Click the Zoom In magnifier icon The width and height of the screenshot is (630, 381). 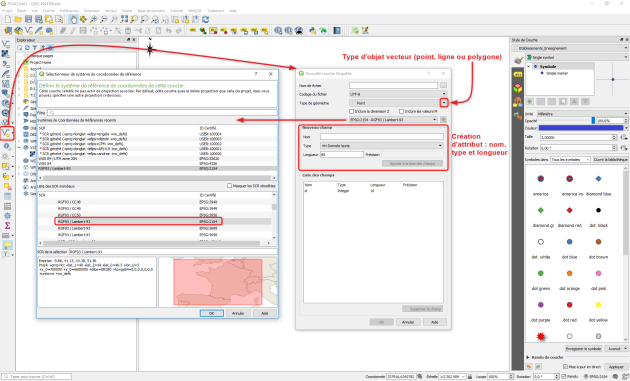[x=94, y=19]
